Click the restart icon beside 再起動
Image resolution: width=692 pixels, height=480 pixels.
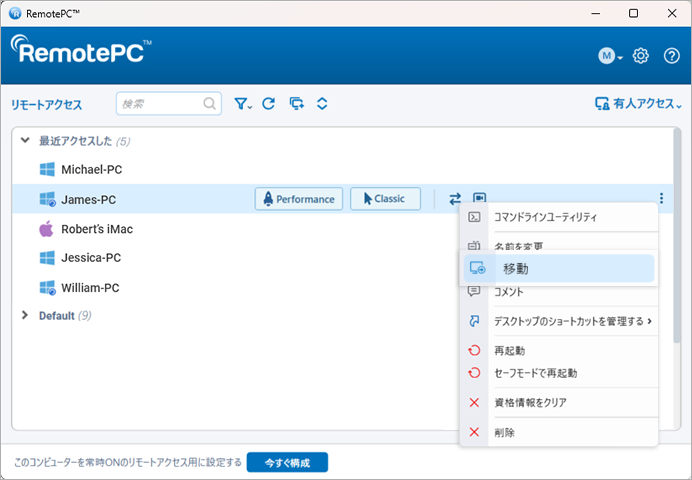[x=474, y=350]
